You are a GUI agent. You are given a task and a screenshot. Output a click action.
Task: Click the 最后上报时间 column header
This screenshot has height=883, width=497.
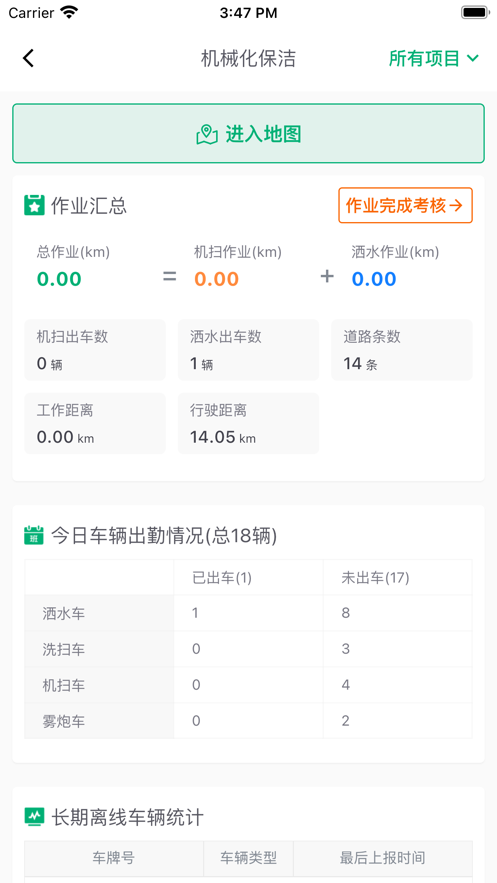[x=382, y=858]
